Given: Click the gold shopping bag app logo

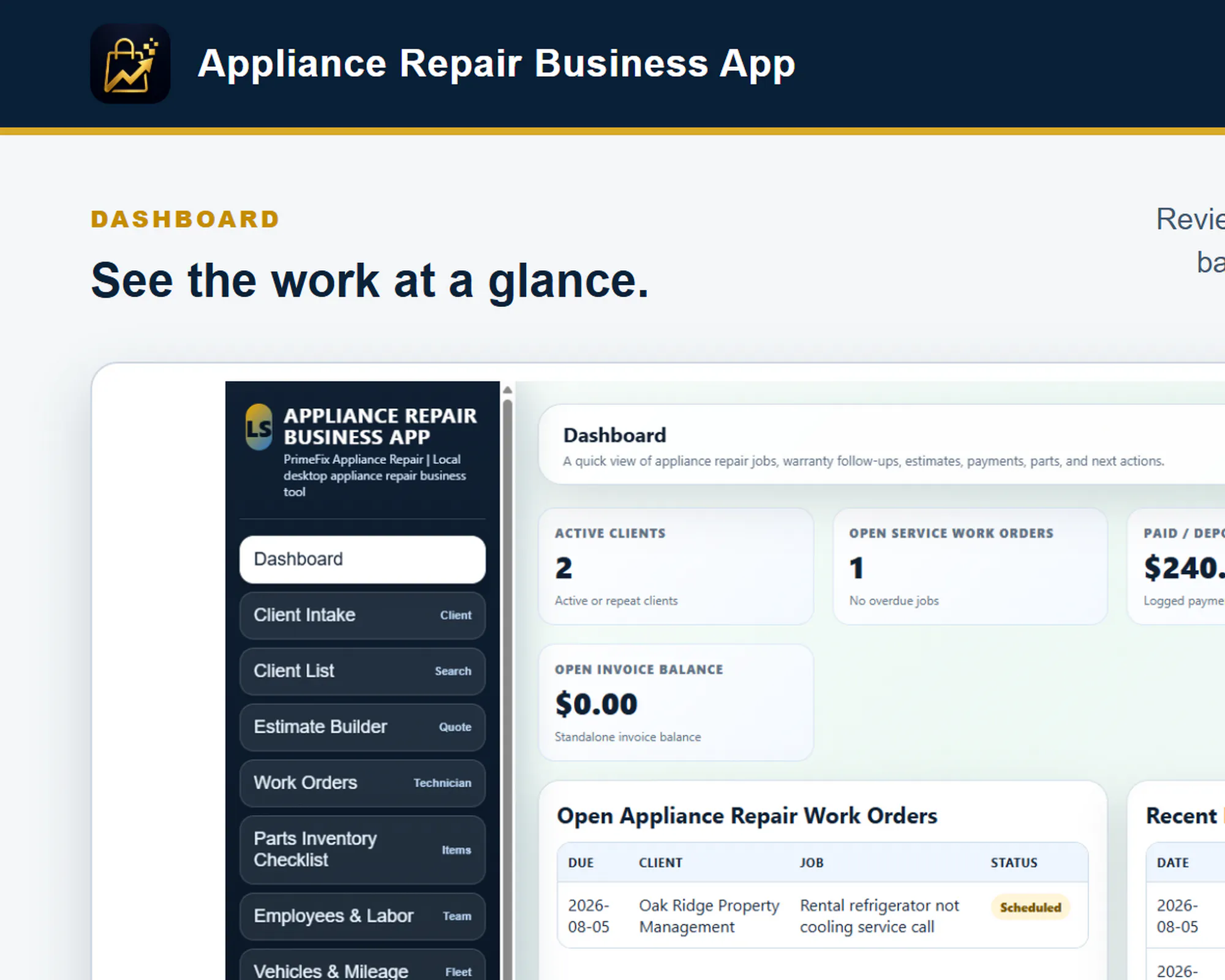Looking at the screenshot, I should tap(130, 64).
